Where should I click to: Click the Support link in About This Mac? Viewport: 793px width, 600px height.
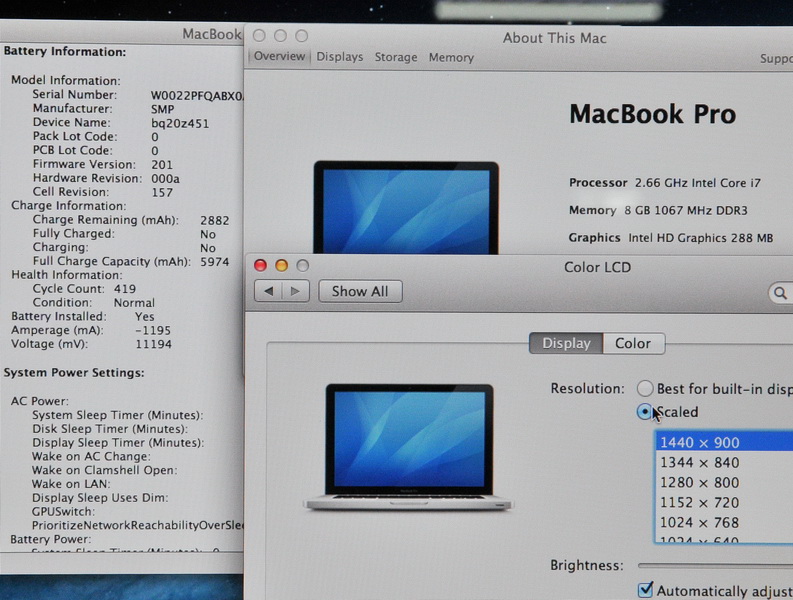pos(776,59)
